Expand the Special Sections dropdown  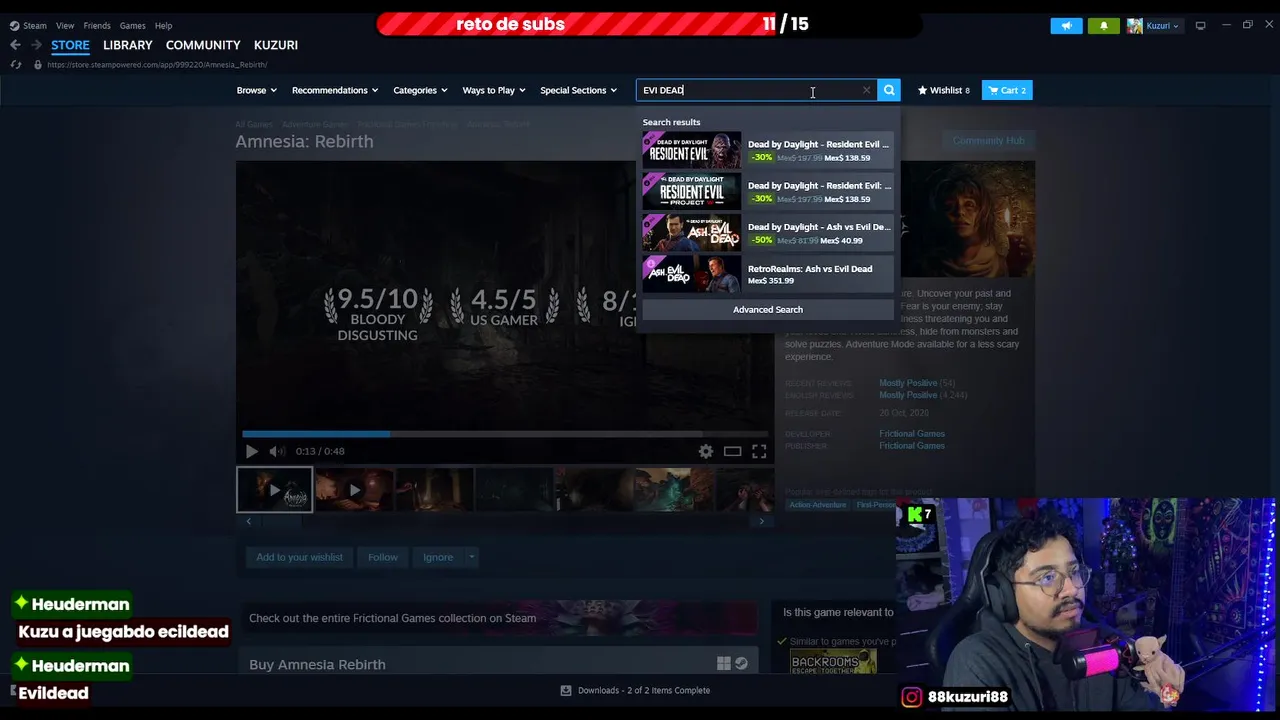coord(578,90)
